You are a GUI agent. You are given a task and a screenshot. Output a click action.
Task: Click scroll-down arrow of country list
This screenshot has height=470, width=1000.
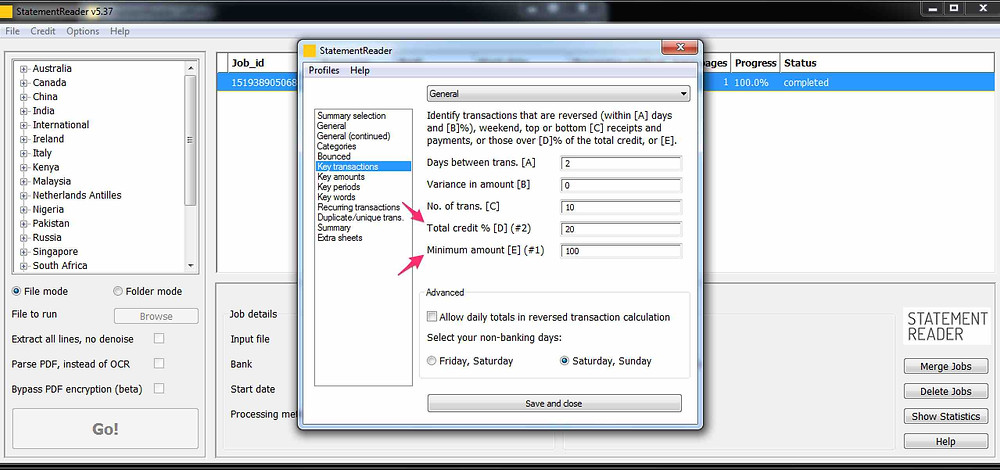(x=190, y=266)
